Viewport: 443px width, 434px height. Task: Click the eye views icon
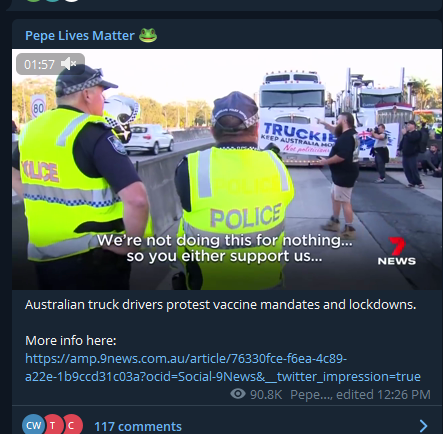[x=238, y=394]
